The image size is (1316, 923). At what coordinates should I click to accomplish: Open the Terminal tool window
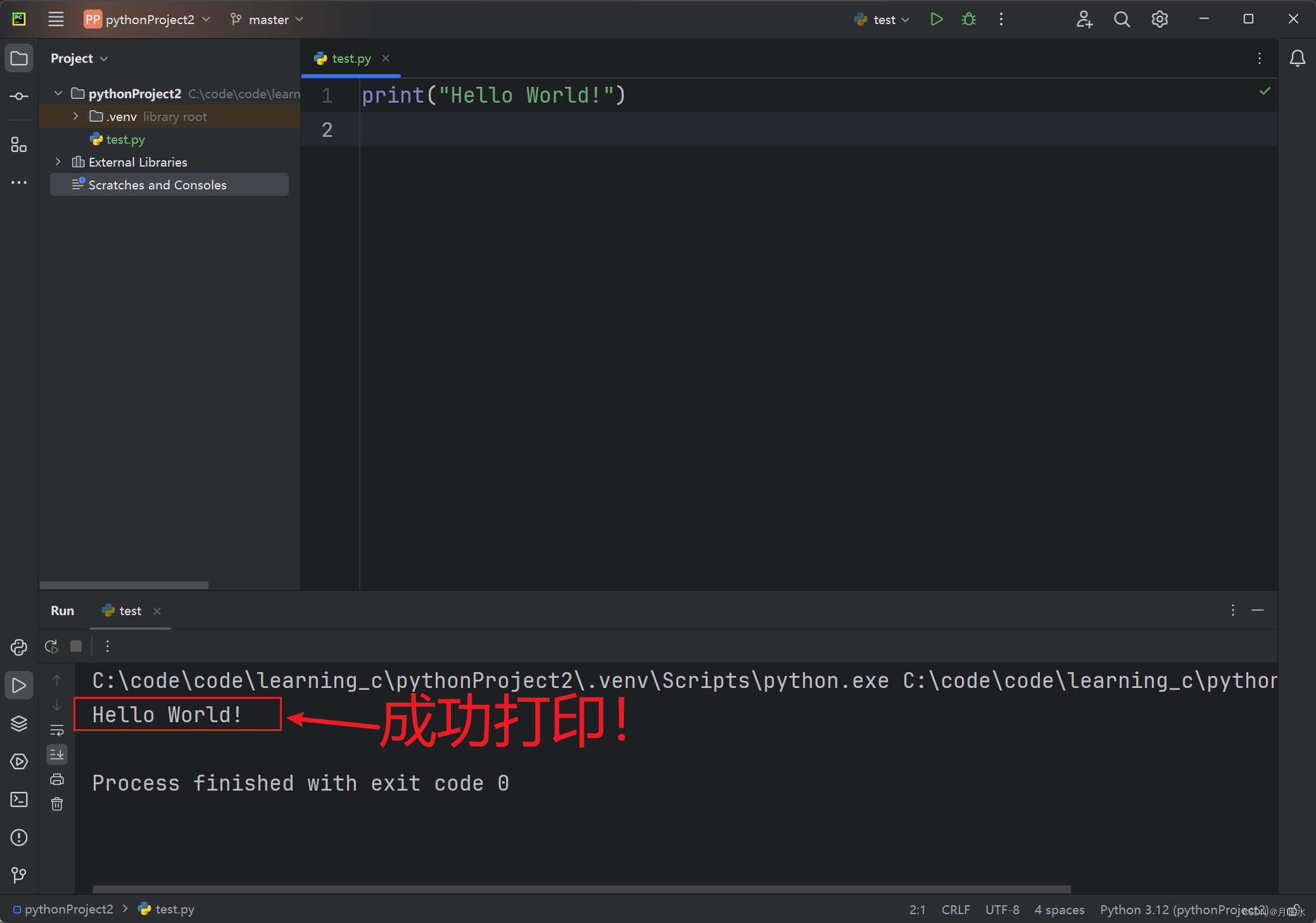coord(19,799)
